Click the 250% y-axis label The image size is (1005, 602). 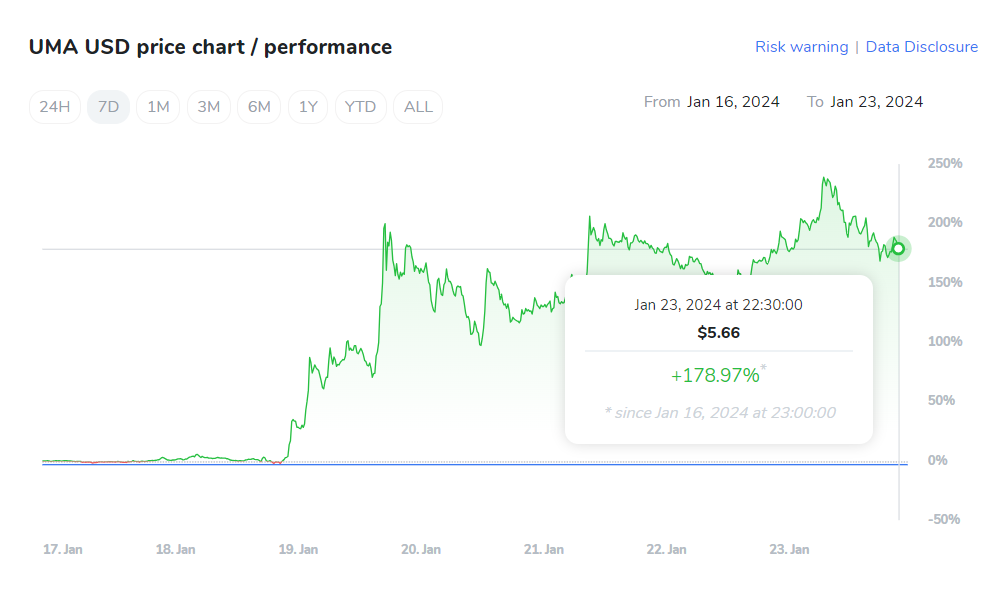click(x=945, y=163)
